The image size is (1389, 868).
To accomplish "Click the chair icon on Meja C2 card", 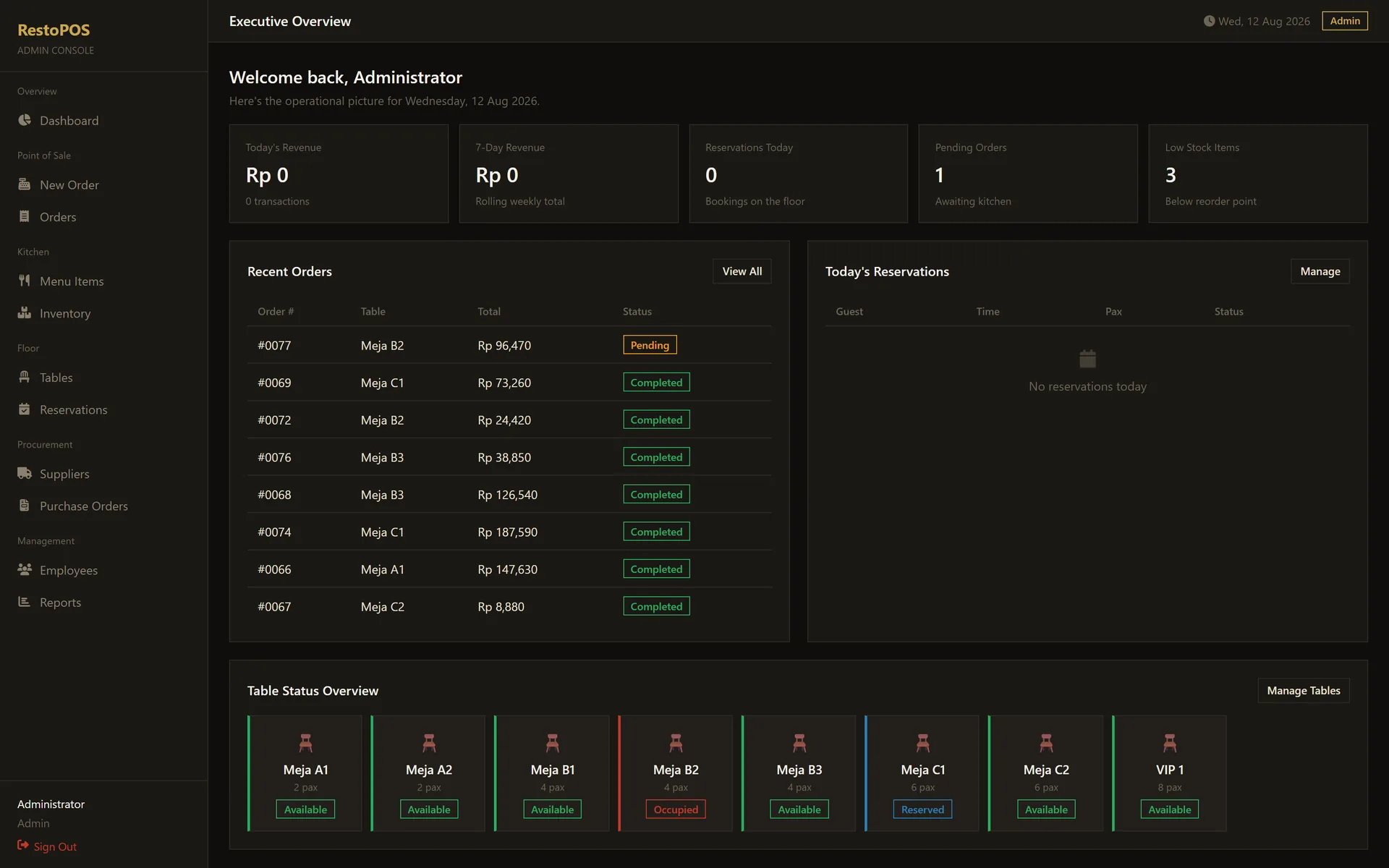I will [x=1046, y=743].
